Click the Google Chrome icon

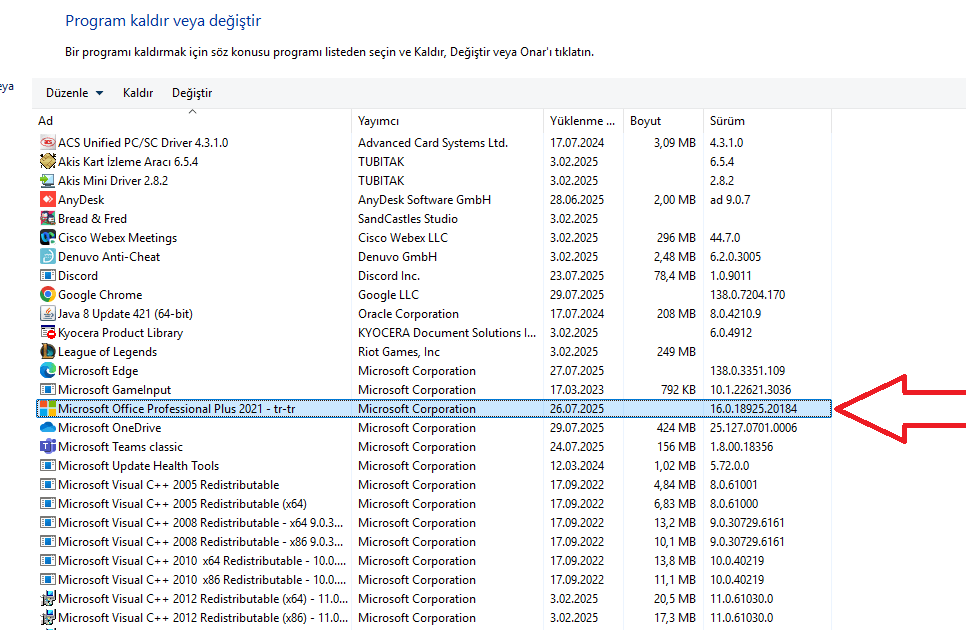click(x=47, y=294)
